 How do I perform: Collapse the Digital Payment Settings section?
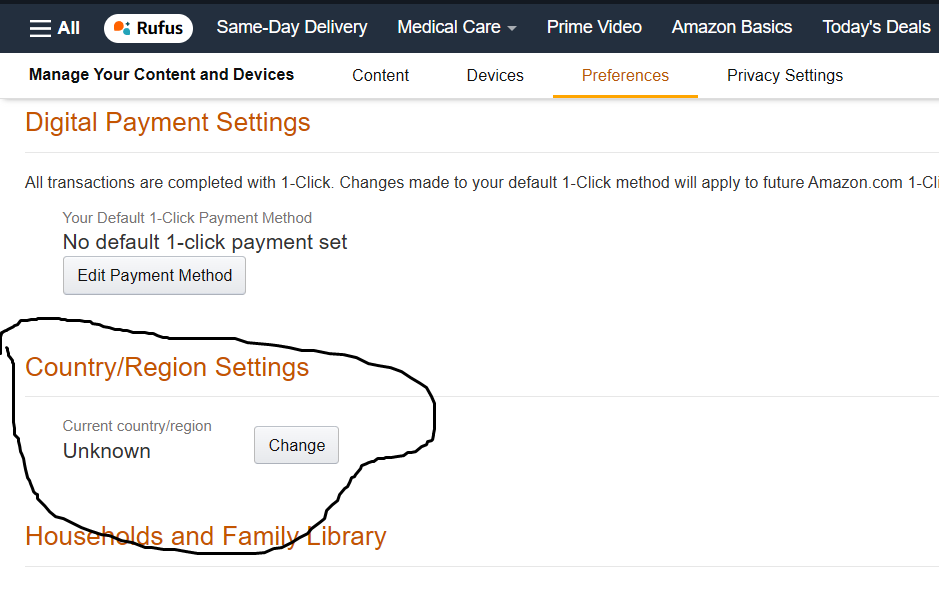coord(168,123)
